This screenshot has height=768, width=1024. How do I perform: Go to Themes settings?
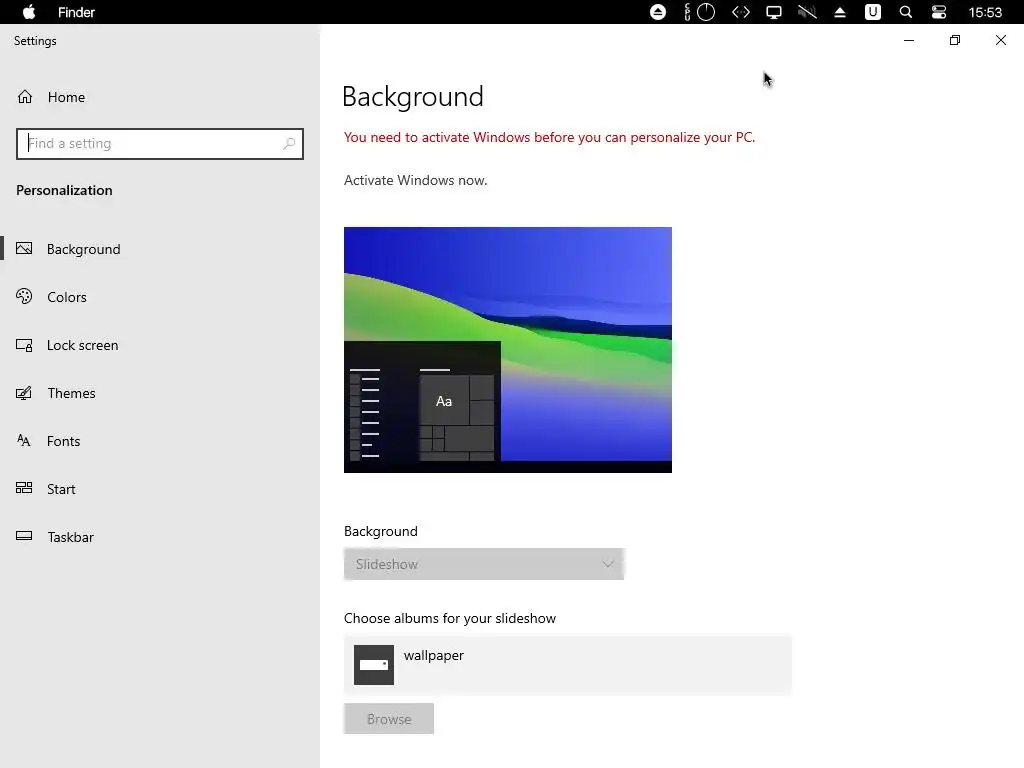click(71, 393)
